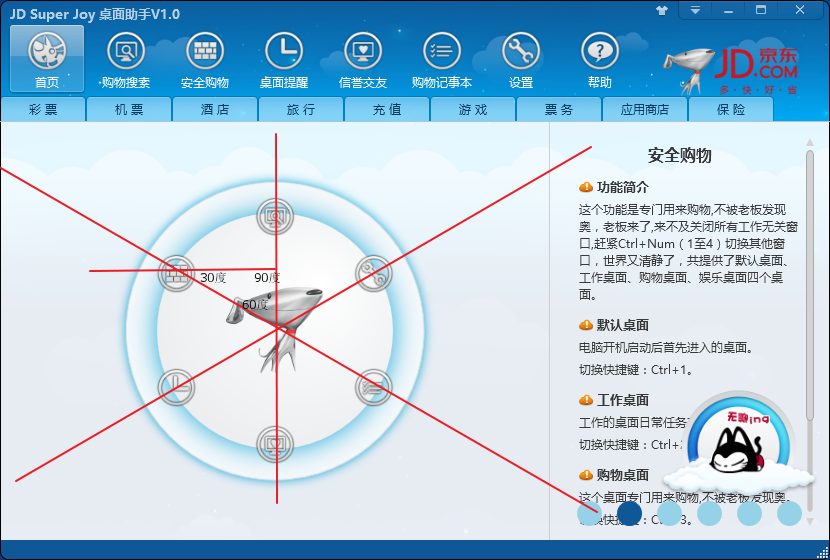
Task: Click the 工作桌面 section heading
Action: [622, 400]
